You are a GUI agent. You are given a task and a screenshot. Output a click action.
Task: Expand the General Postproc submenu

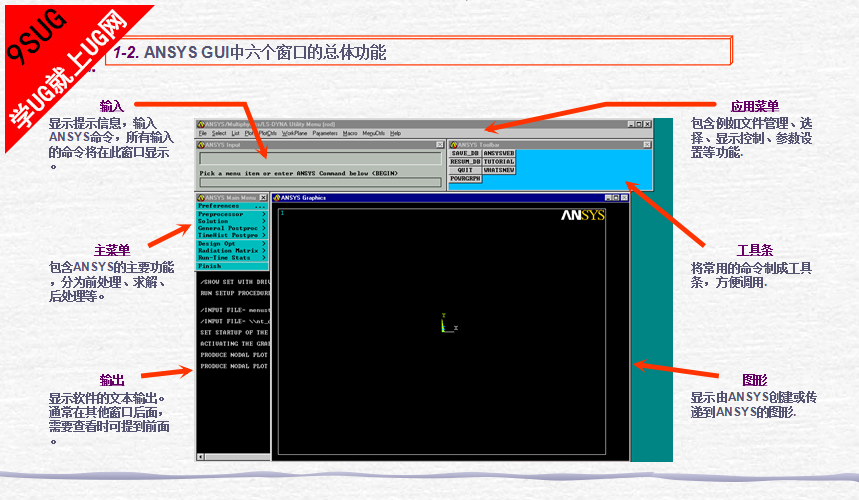(x=232, y=228)
